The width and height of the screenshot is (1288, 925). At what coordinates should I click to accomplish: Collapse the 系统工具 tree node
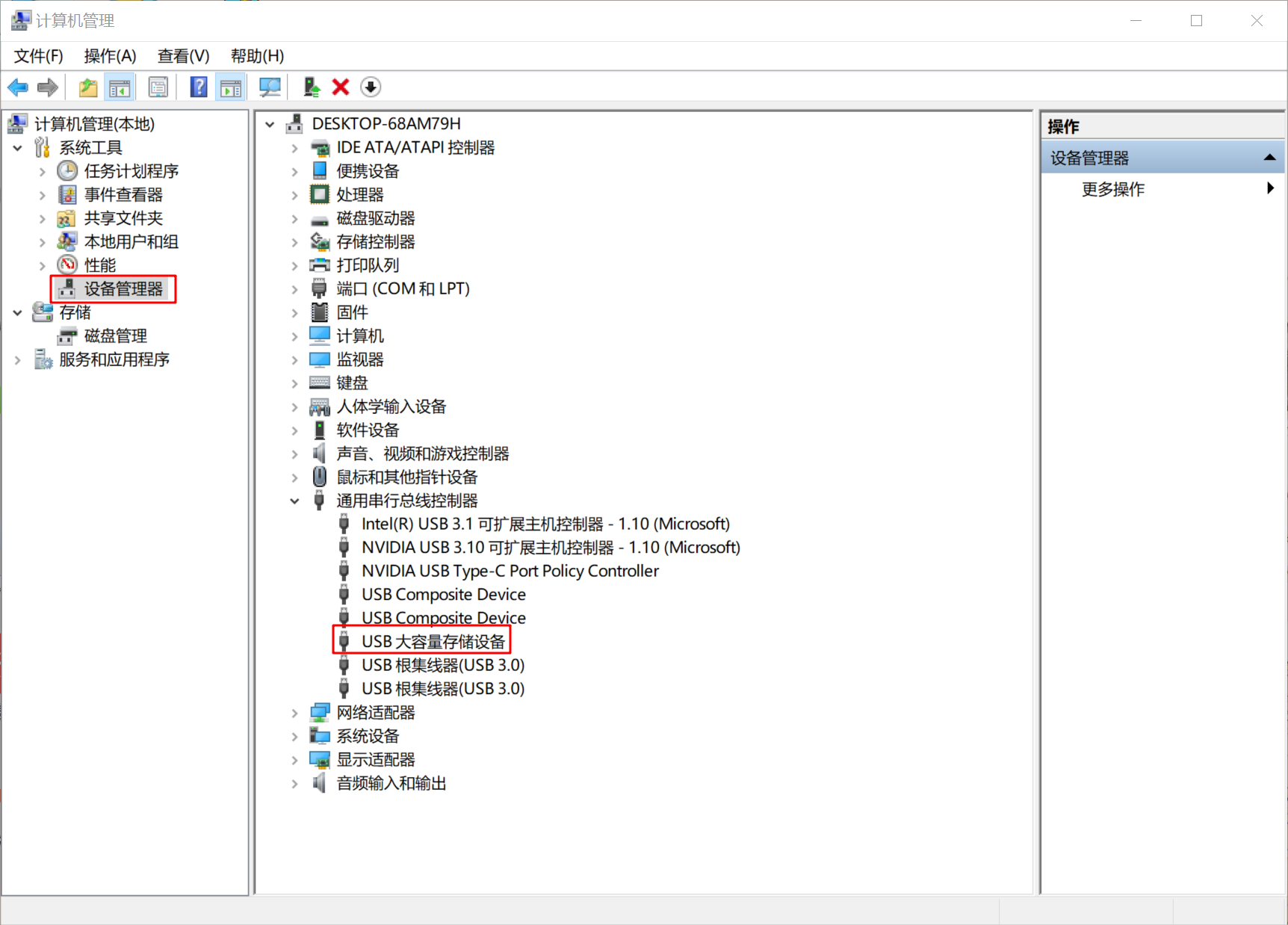point(18,148)
